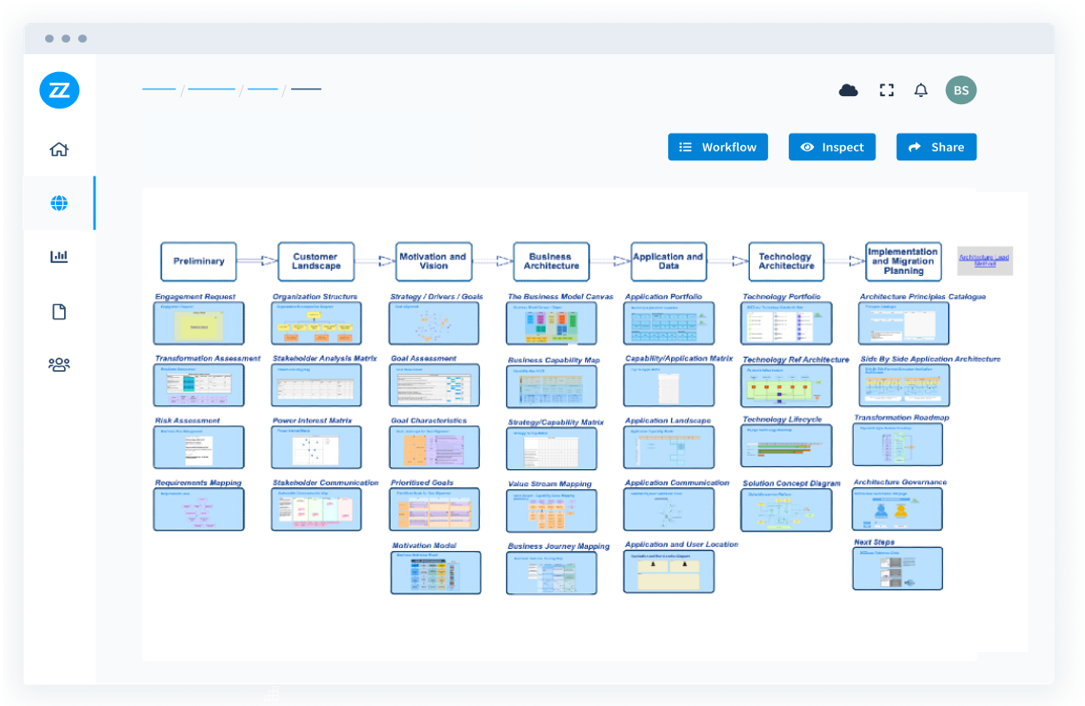The width and height of the screenshot is (1085, 706).
Task: Open the Technology Portfolio thumbnail
Action: (787, 323)
